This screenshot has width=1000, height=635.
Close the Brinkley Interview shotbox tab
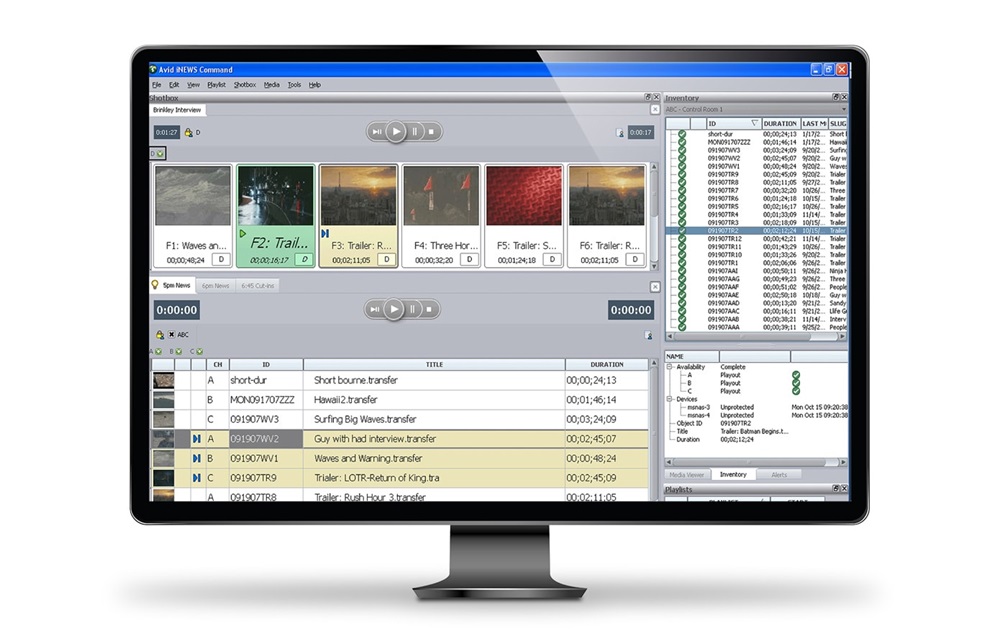click(654, 110)
